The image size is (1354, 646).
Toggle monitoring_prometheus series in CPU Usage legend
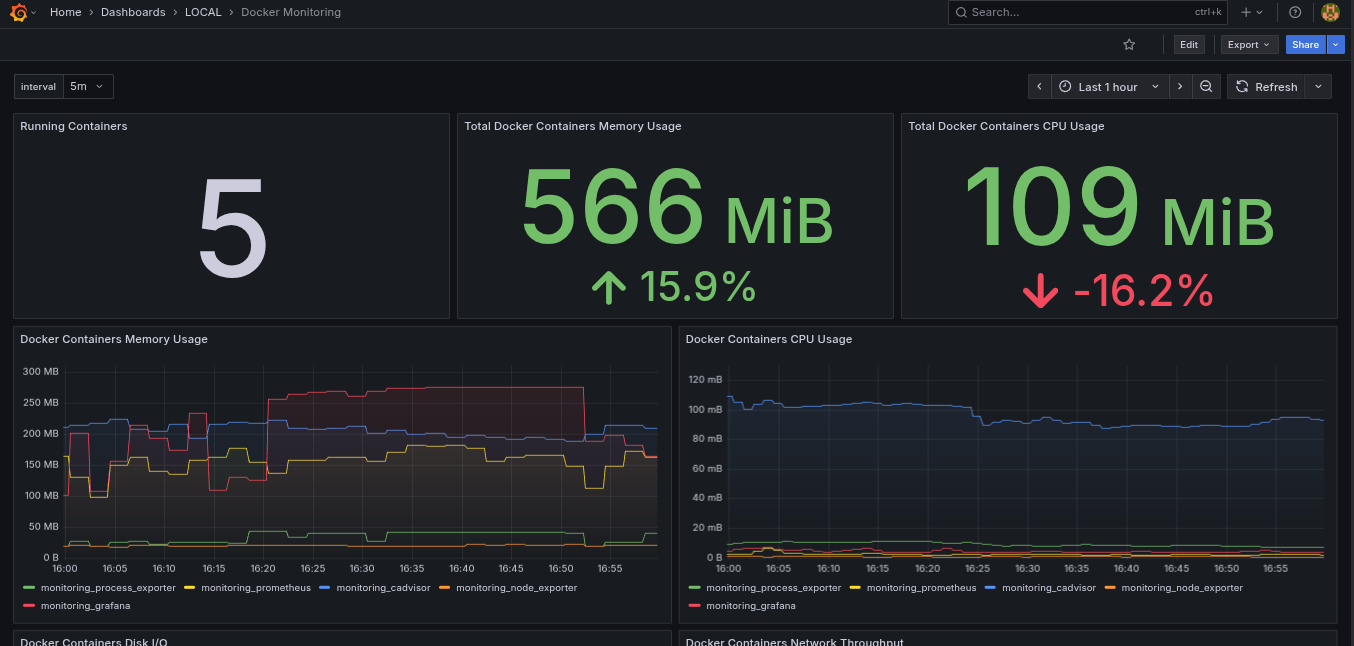click(x=922, y=588)
